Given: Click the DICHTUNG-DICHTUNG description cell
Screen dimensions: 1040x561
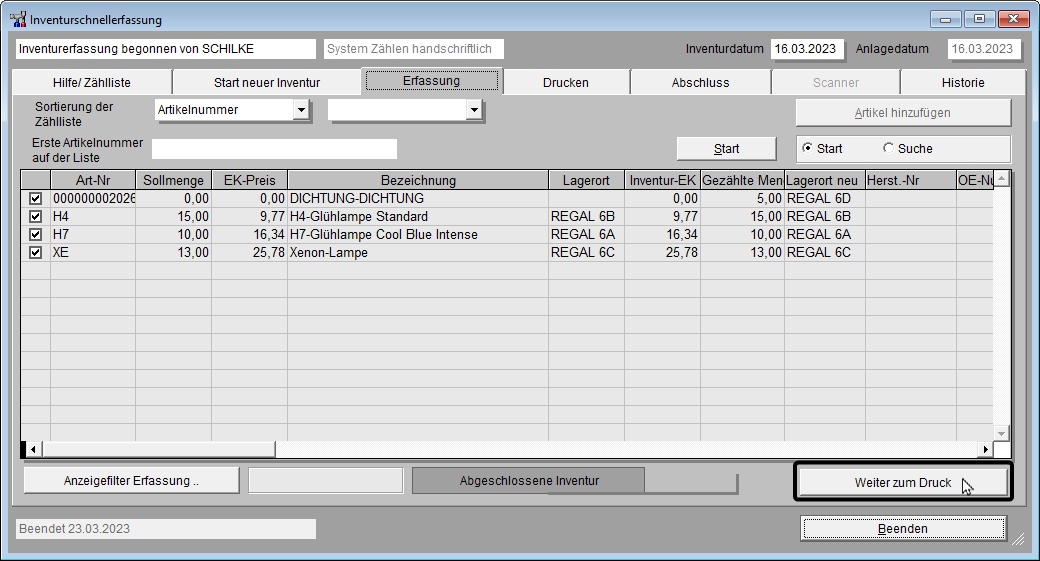Looking at the screenshot, I should click(418, 198).
